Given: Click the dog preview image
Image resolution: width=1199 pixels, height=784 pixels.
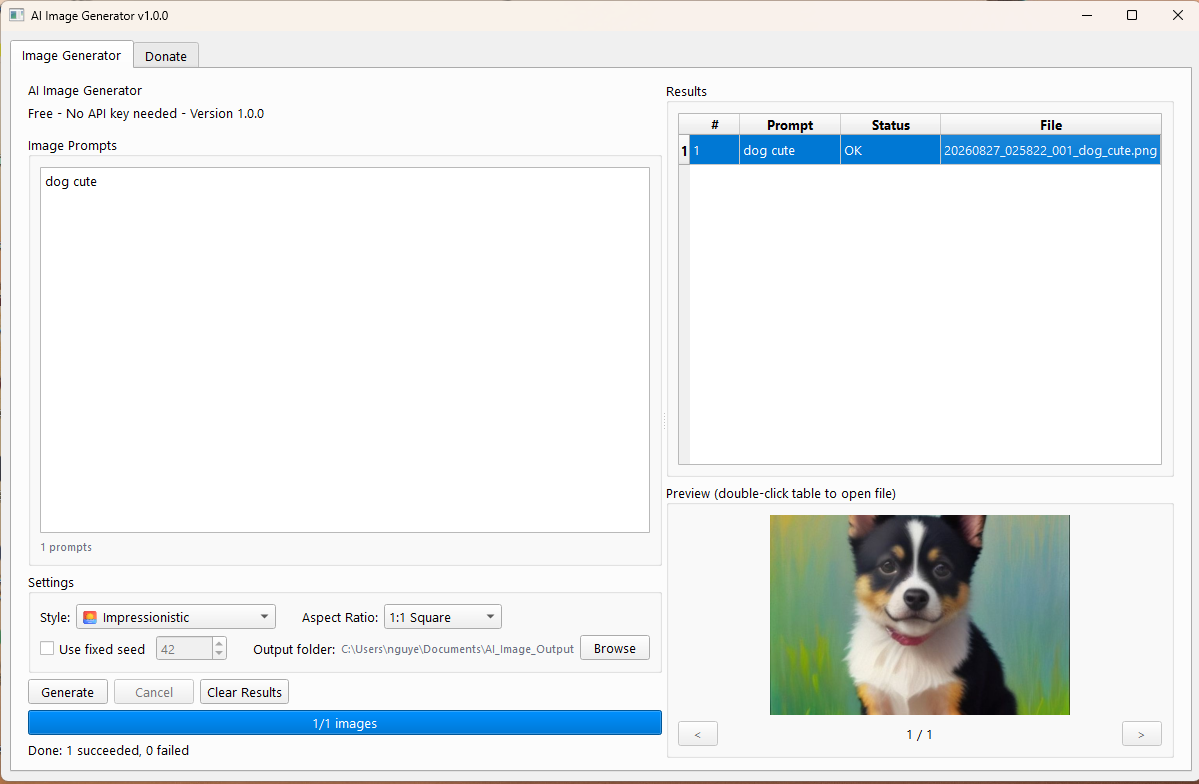Looking at the screenshot, I should tap(920, 615).
